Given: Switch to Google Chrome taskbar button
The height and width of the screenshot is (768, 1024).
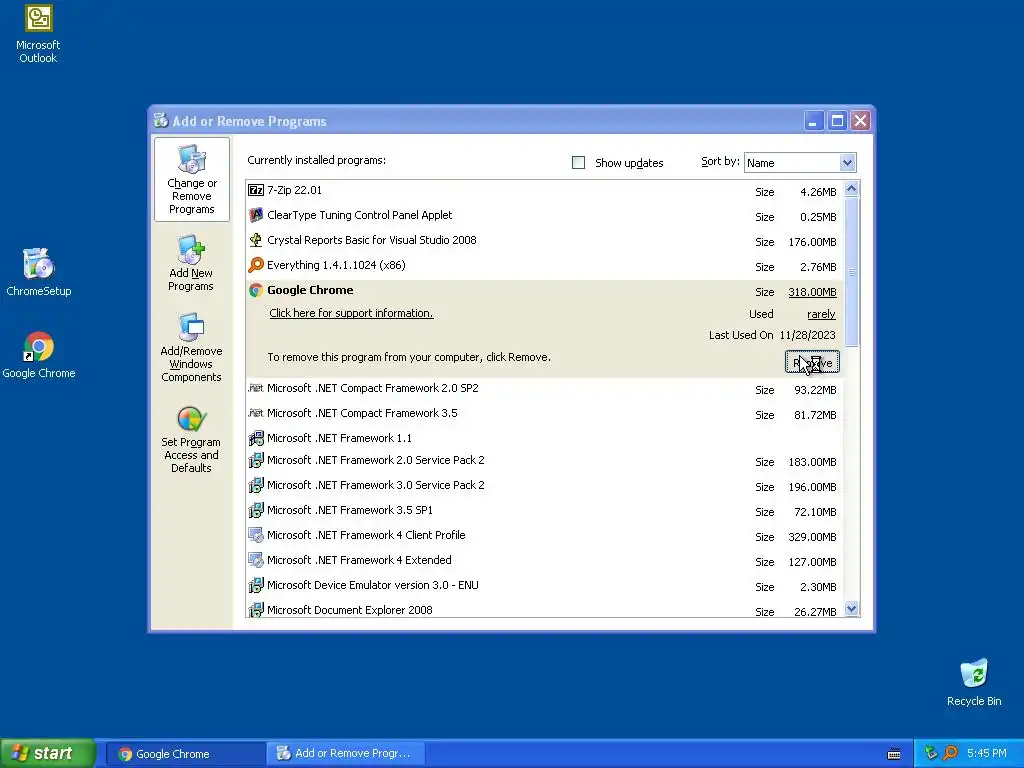Looking at the screenshot, I should 185,754.
